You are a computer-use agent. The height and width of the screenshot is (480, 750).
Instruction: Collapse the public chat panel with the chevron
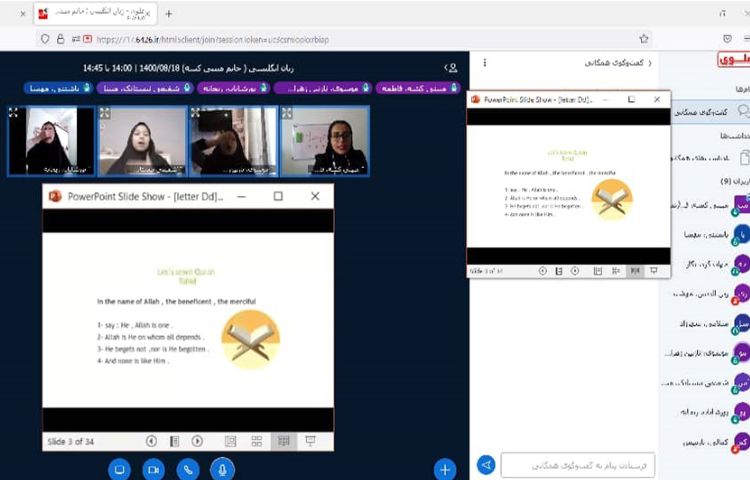click(x=650, y=63)
